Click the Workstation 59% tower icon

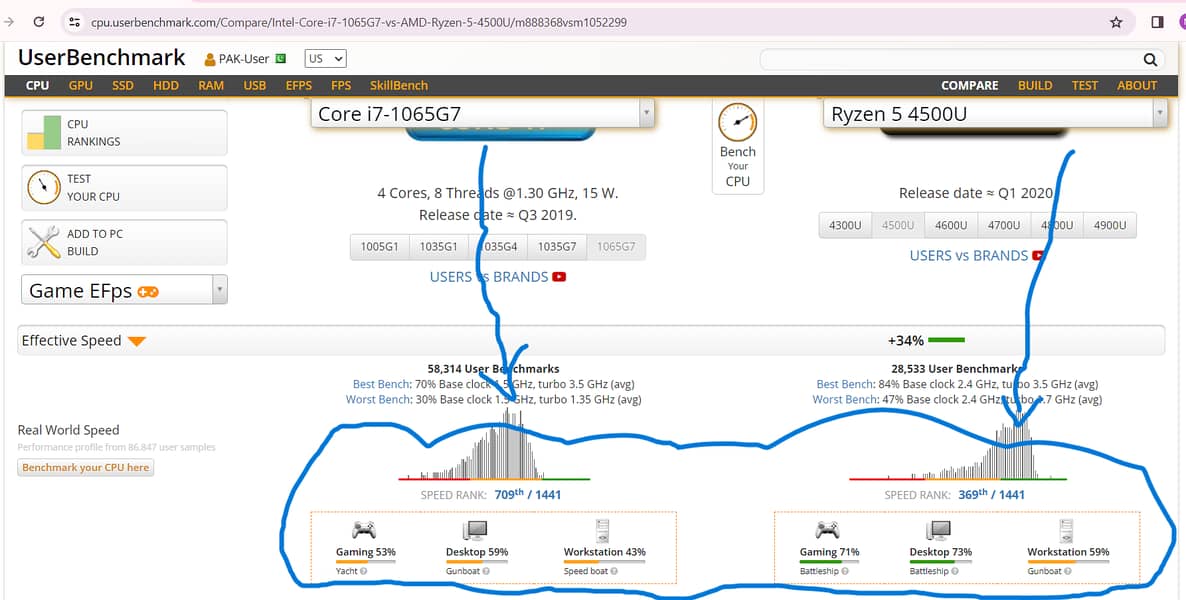[x=1067, y=530]
